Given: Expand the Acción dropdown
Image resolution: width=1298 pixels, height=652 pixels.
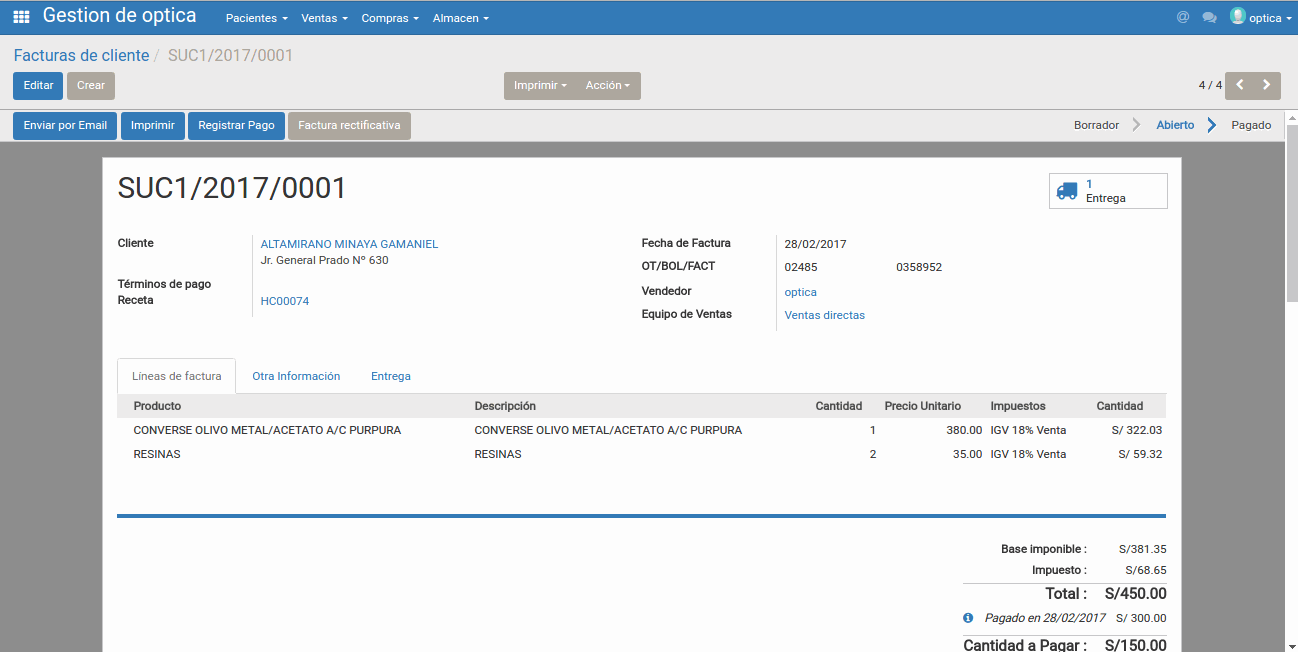Looking at the screenshot, I should pyautogui.click(x=607, y=86).
